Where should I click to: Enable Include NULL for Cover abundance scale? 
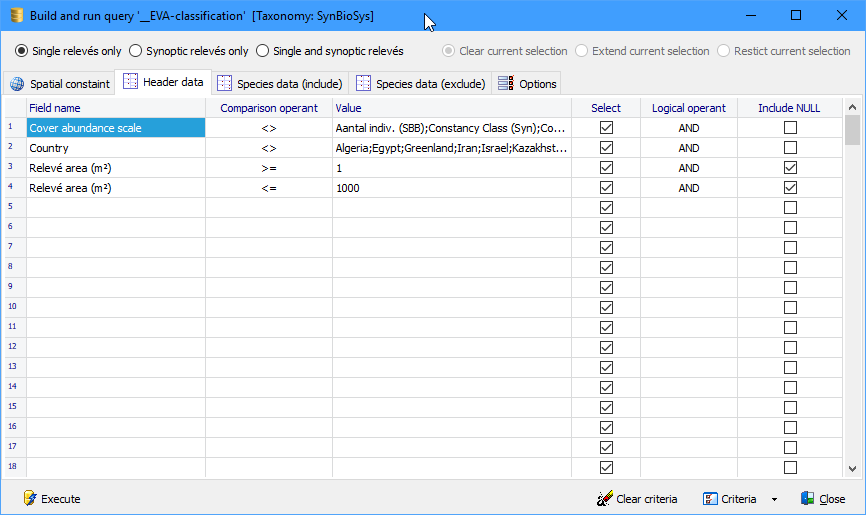click(x=790, y=128)
